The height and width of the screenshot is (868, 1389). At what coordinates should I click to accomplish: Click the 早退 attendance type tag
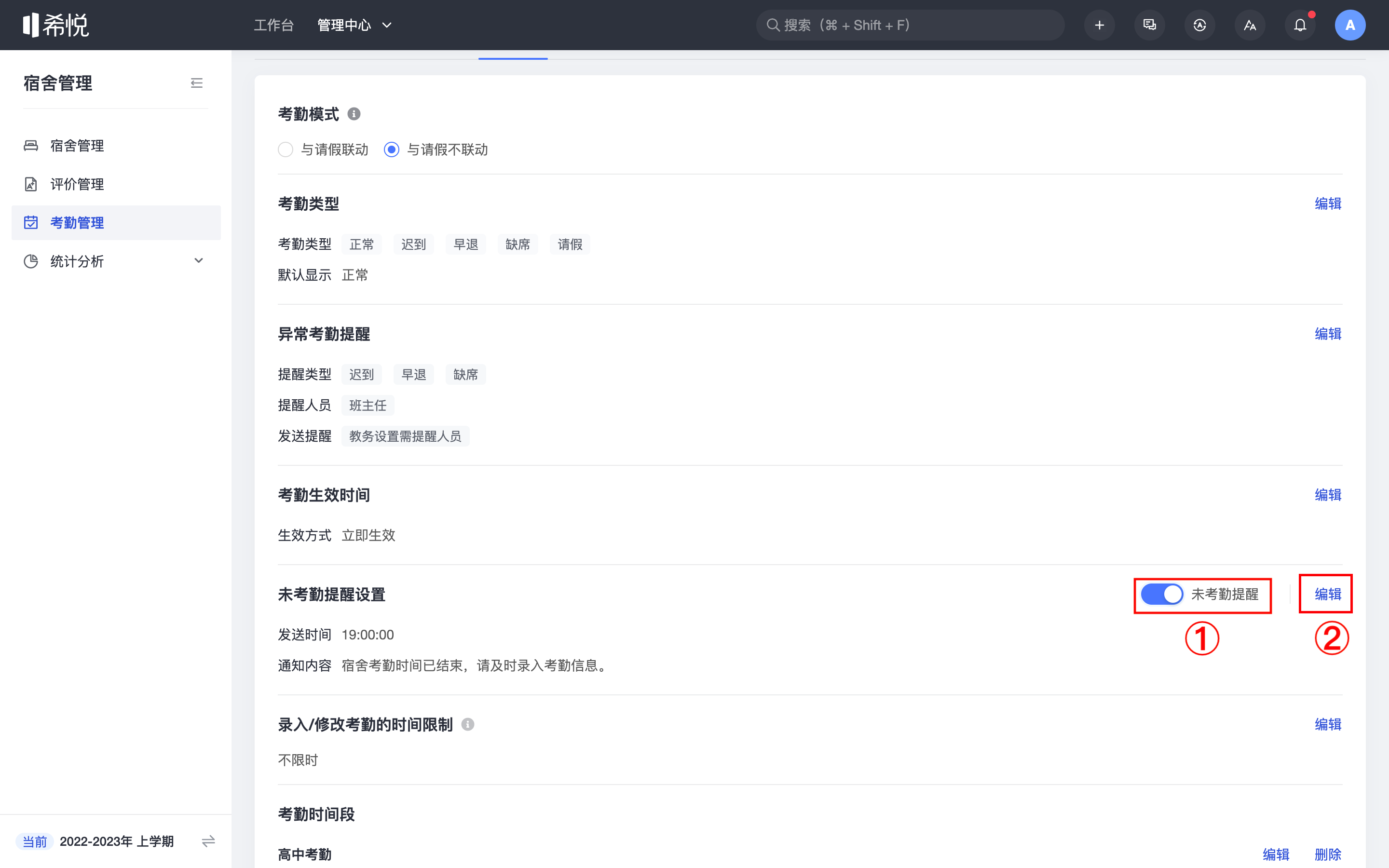coord(465,244)
